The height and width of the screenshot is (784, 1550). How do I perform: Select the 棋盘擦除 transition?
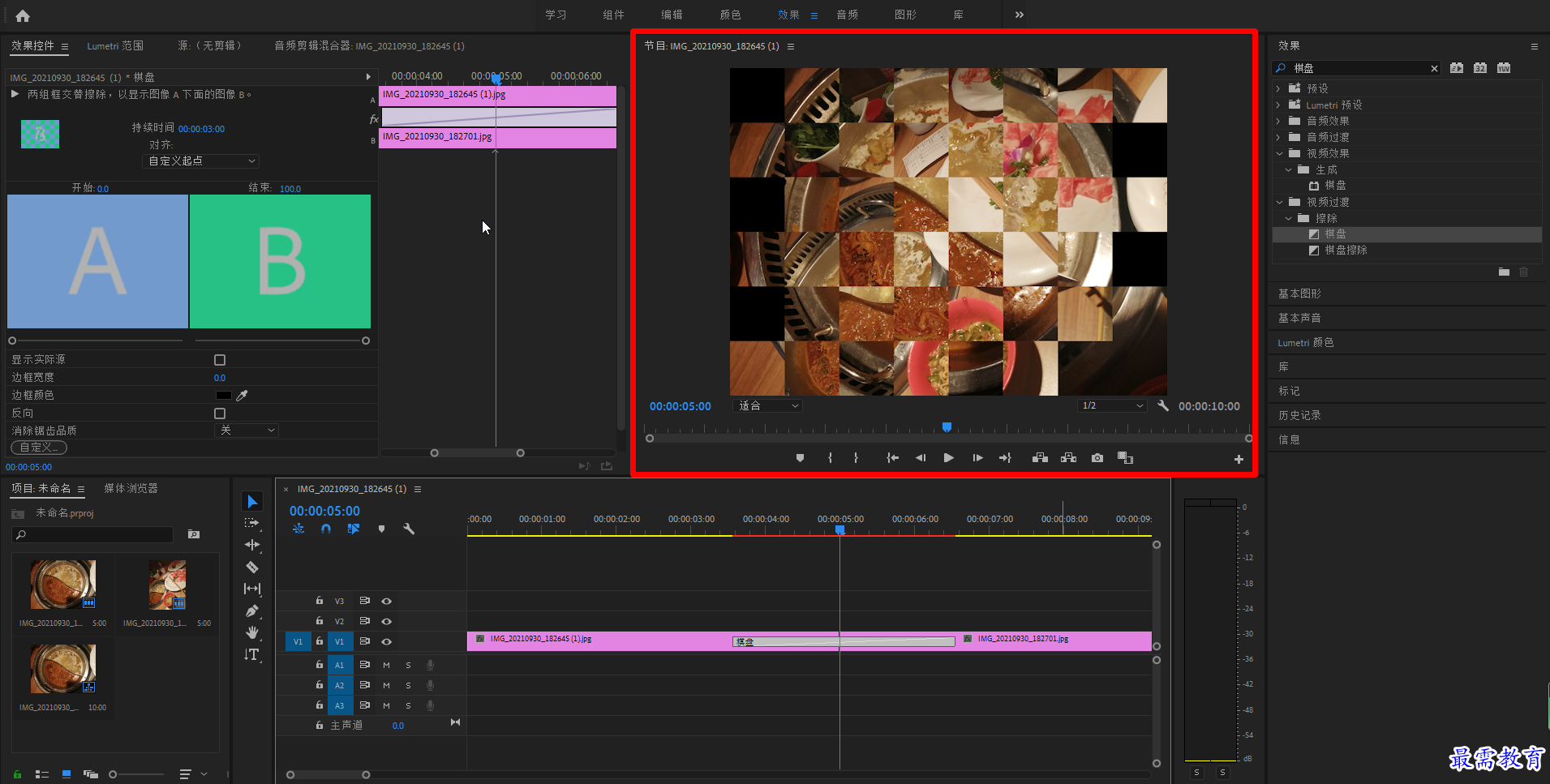coord(1346,251)
